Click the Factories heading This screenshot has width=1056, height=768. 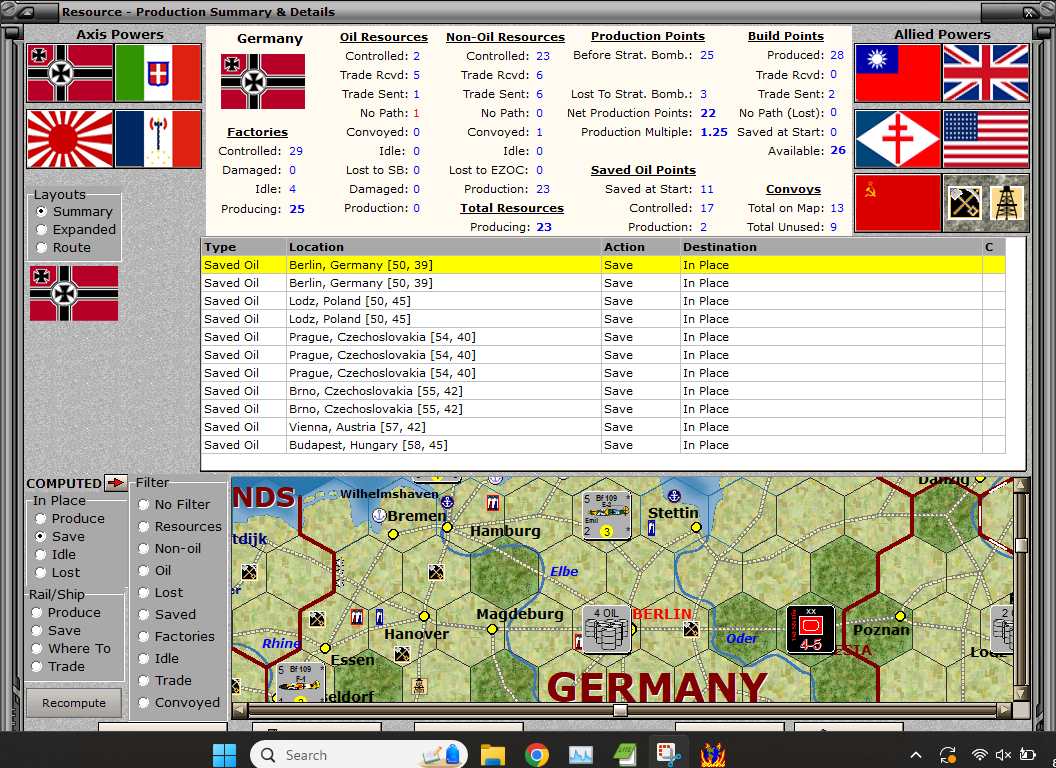click(257, 133)
